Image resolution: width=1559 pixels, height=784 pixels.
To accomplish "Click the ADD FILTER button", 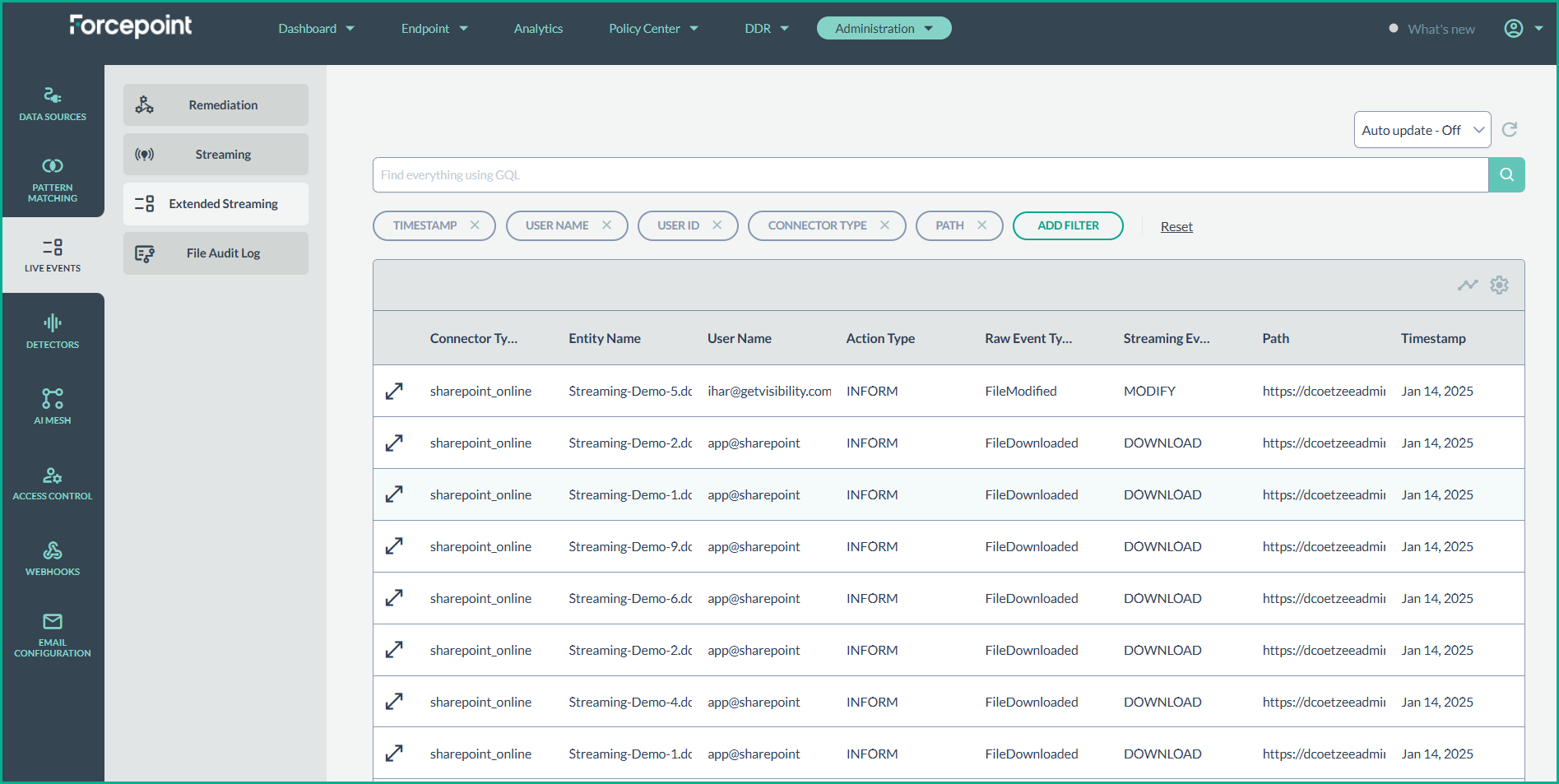I will (x=1067, y=225).
